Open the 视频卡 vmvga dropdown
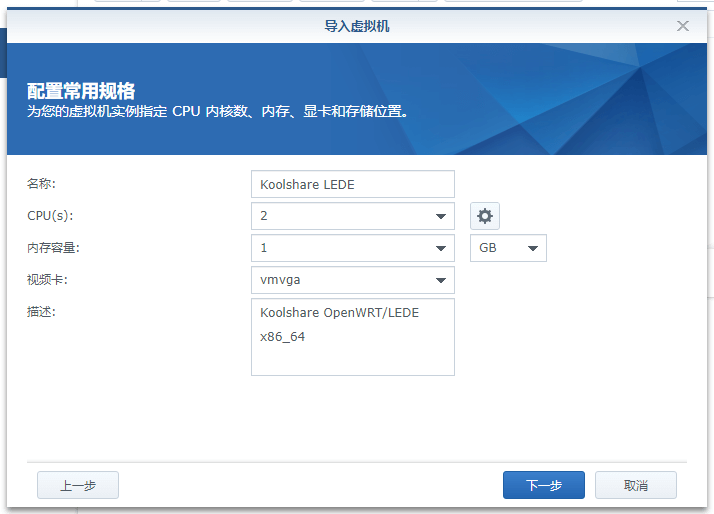The height and width of the screenshot is (514, 714). pyautogui.click(x=352, y=280)
